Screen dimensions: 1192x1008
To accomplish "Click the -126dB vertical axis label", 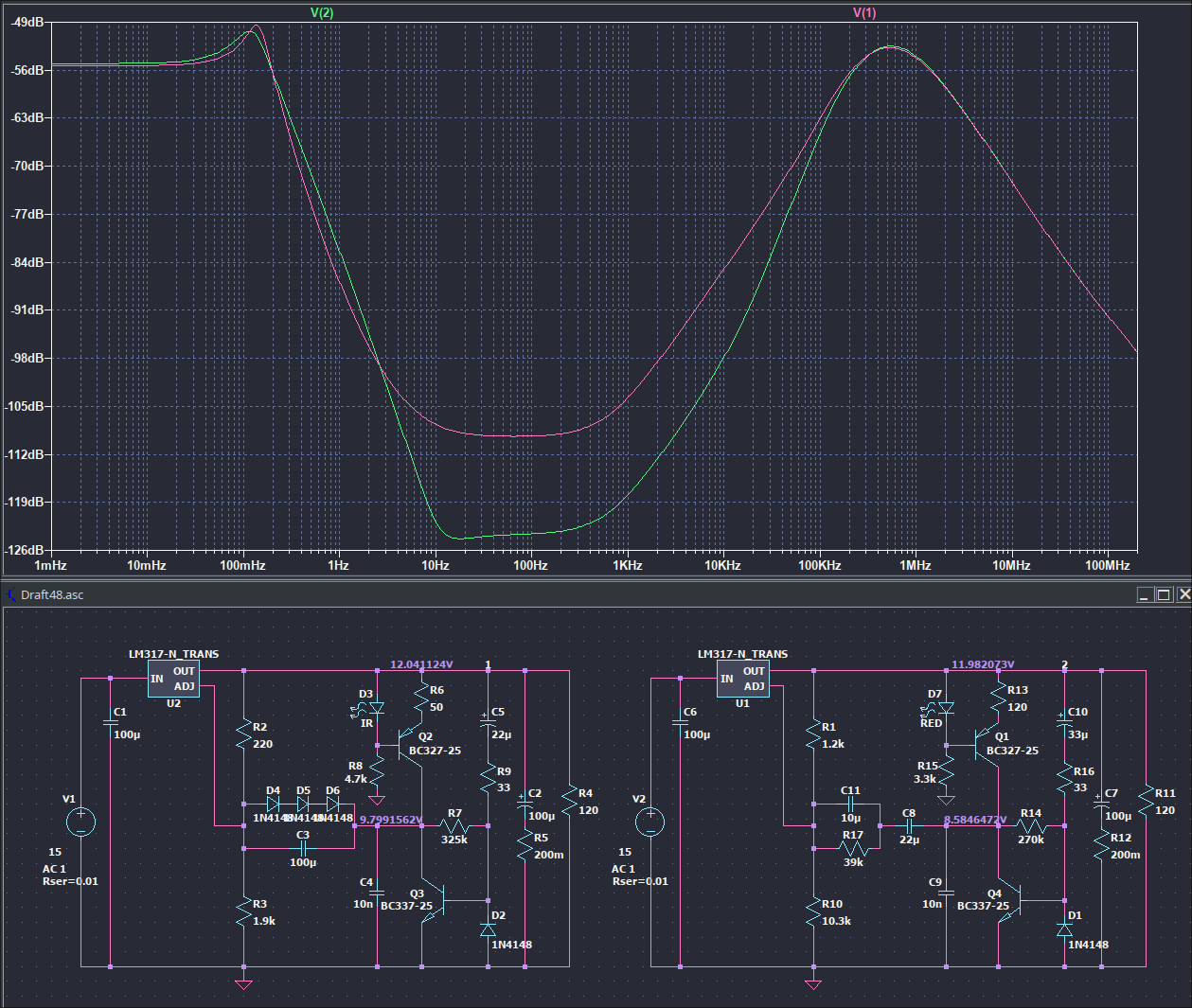I will tap(27, 550).
